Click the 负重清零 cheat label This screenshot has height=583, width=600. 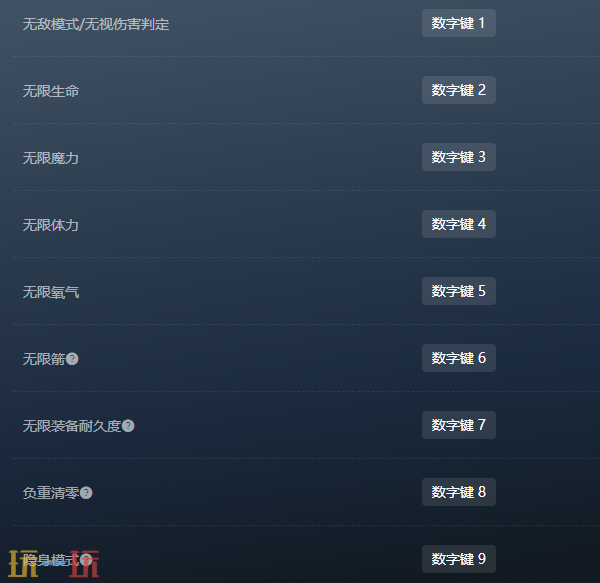pyautogui.click(x=51, y=493)
